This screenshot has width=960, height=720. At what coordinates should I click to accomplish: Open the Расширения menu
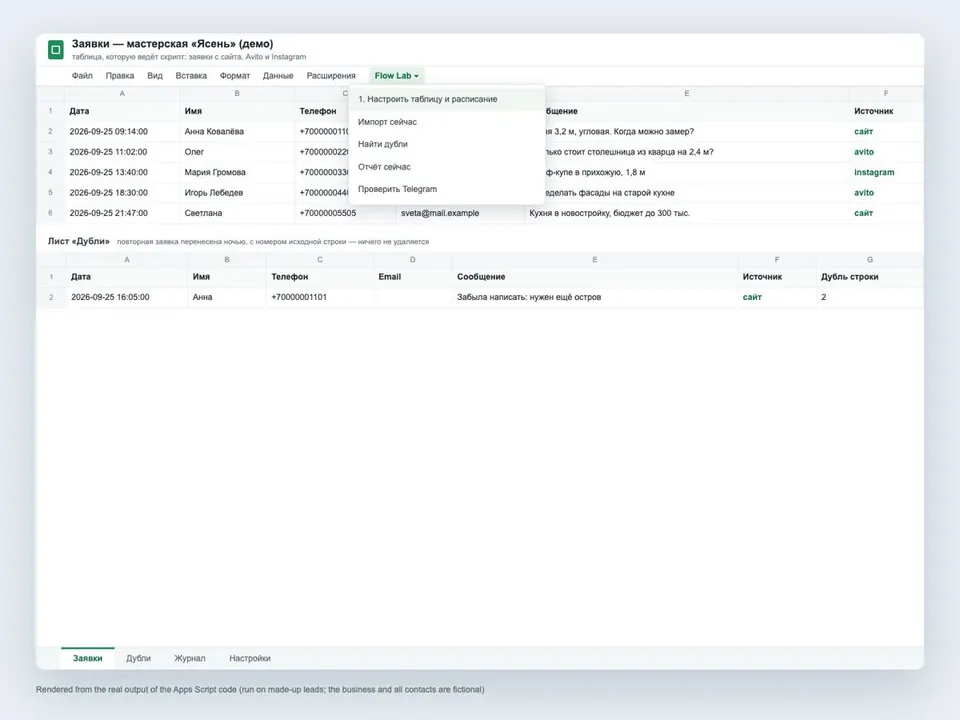(x=331, y=76)
